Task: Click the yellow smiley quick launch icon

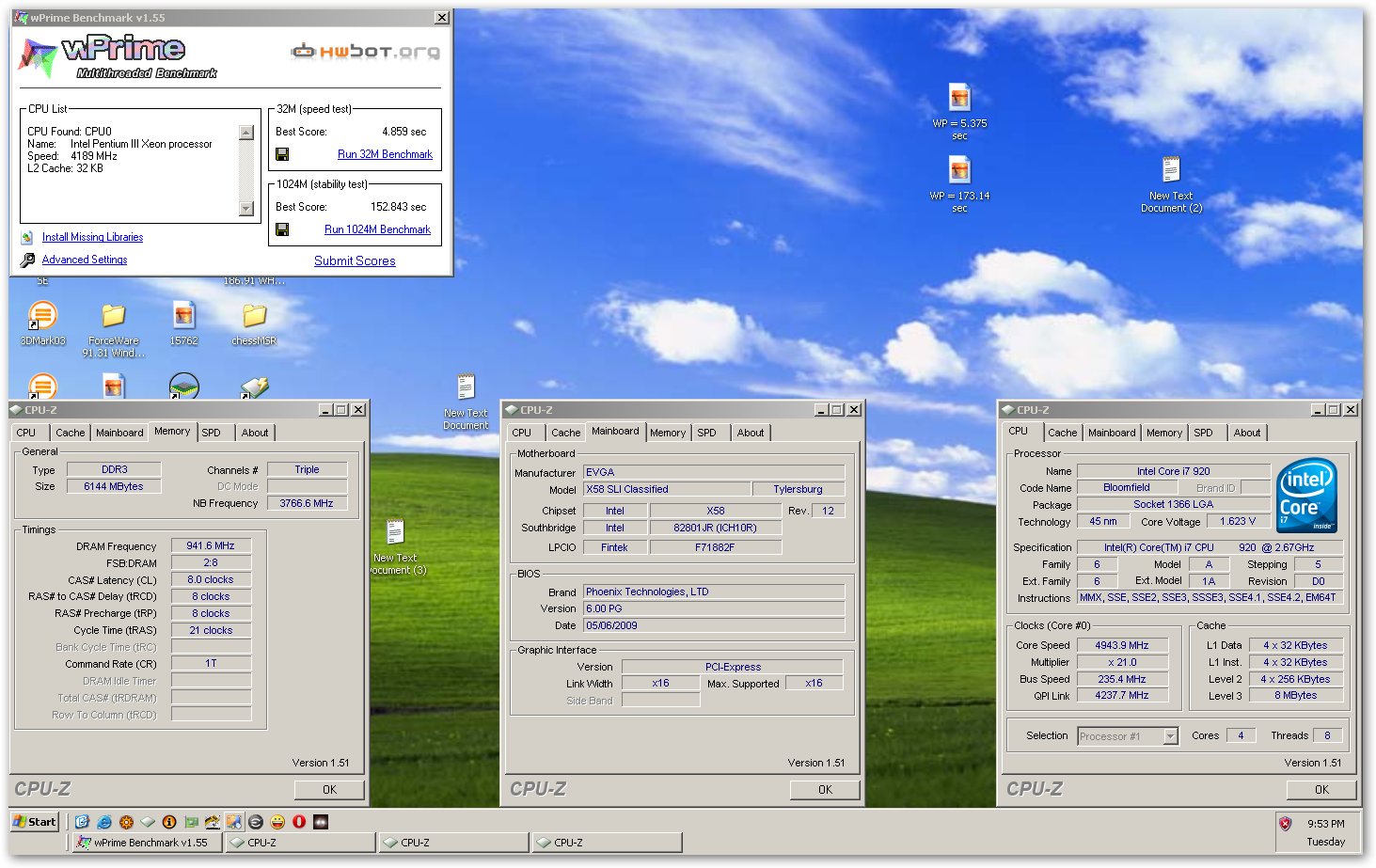Action: coord(277,822)
